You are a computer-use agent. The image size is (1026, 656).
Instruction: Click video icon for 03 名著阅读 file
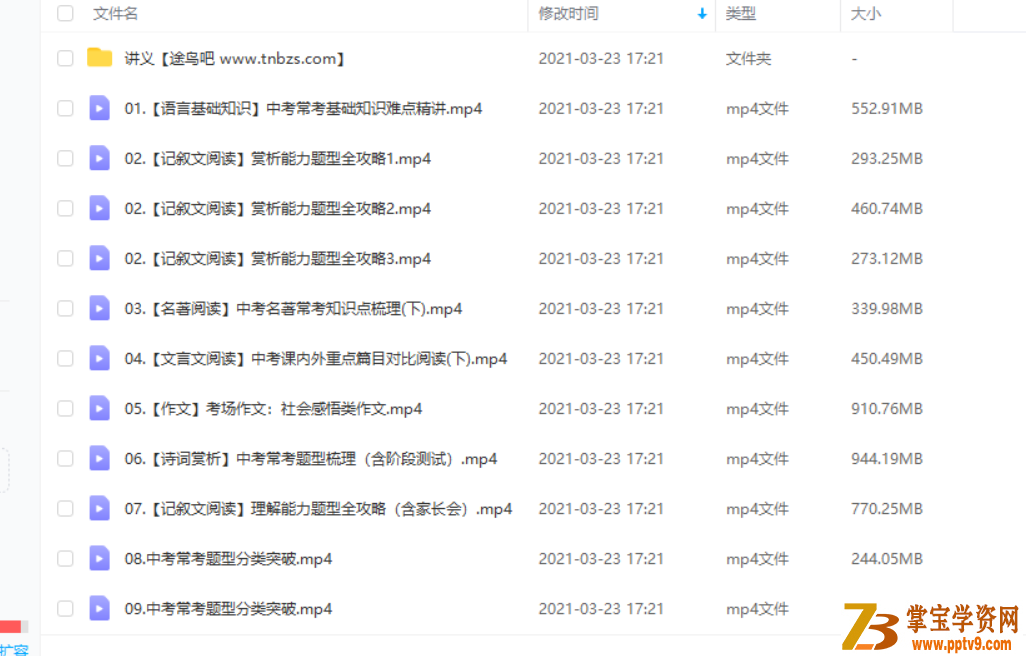coord(99,308)
